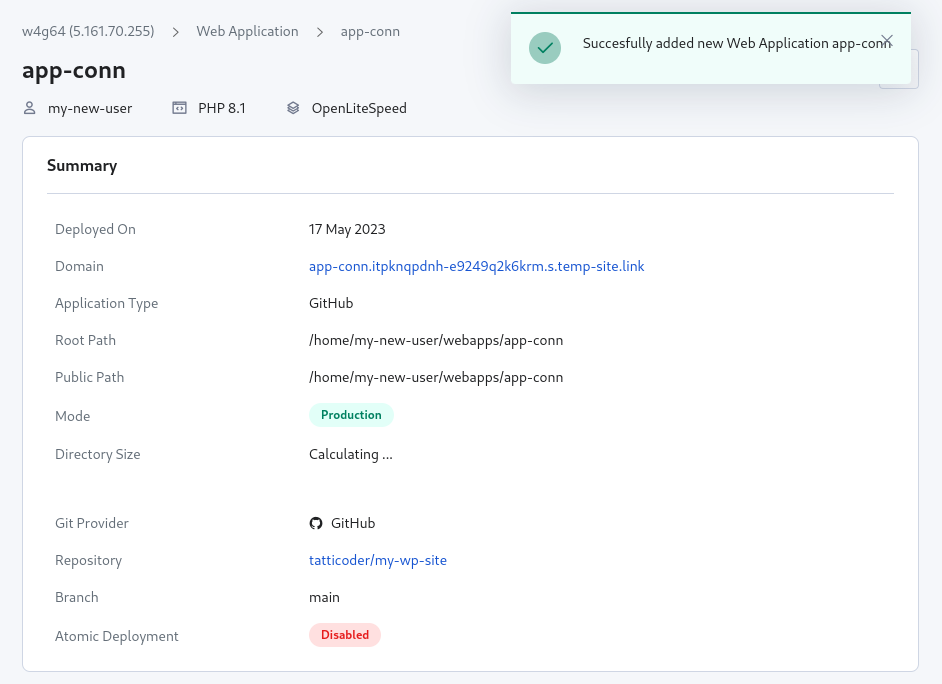Click the Root Path value text

point(436,340)
